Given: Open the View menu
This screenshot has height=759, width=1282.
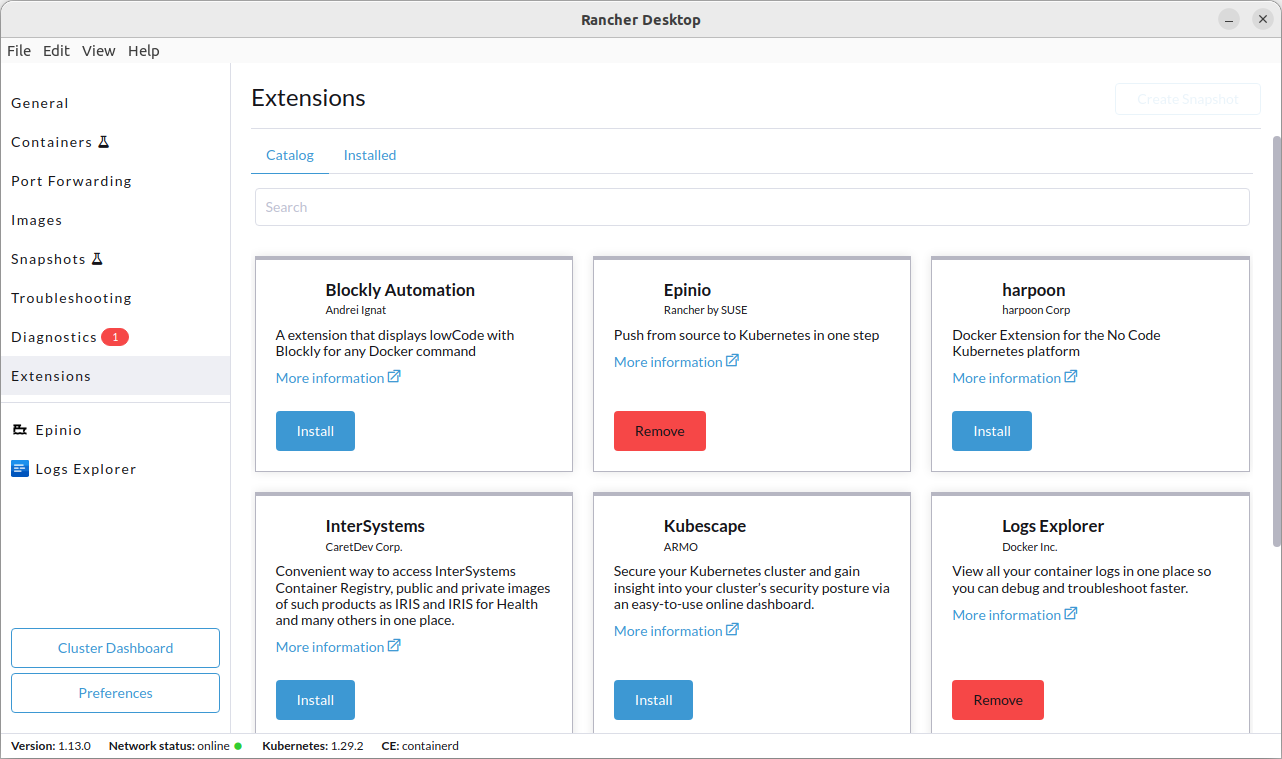Looking at the screenshot, I should pyautogui.click(x=98, y=51).
